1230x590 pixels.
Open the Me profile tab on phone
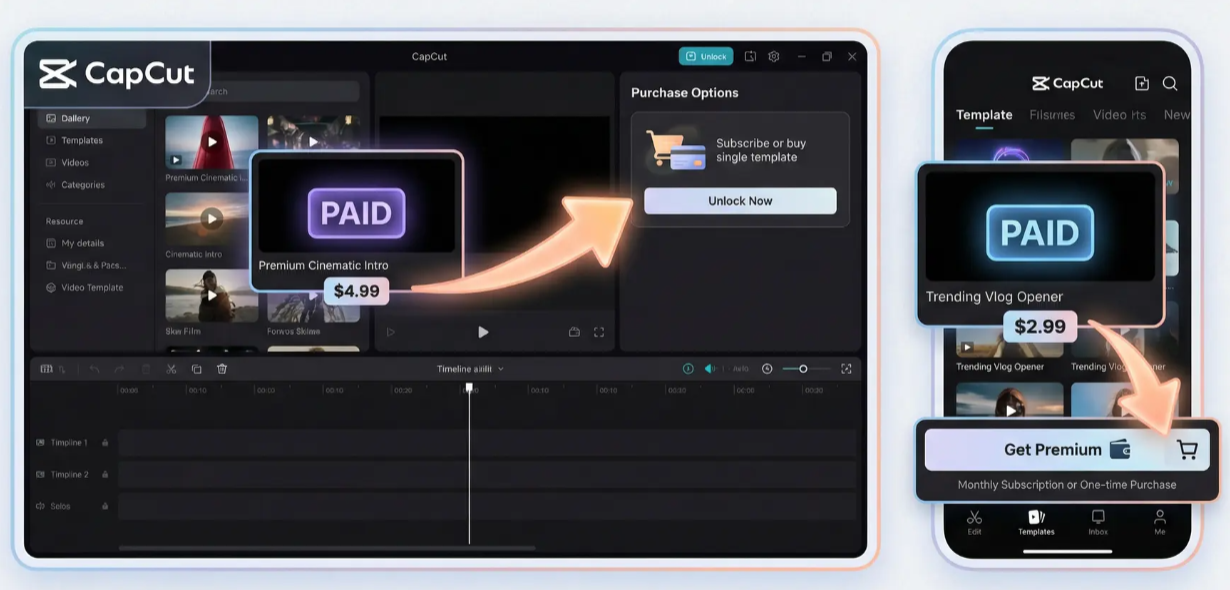point(1160,522)
